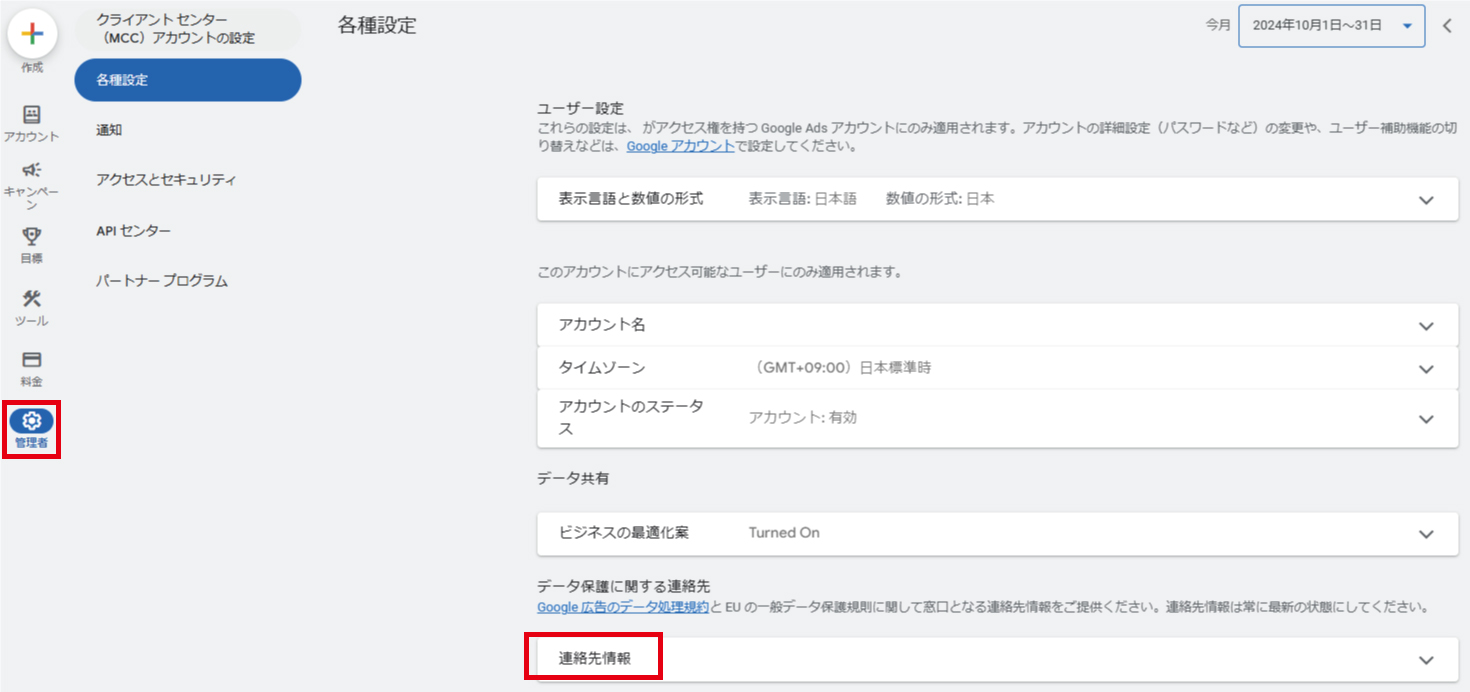1470x692 pixels.
Task: Select the Admin gear icon
Action: click(32, 422)
